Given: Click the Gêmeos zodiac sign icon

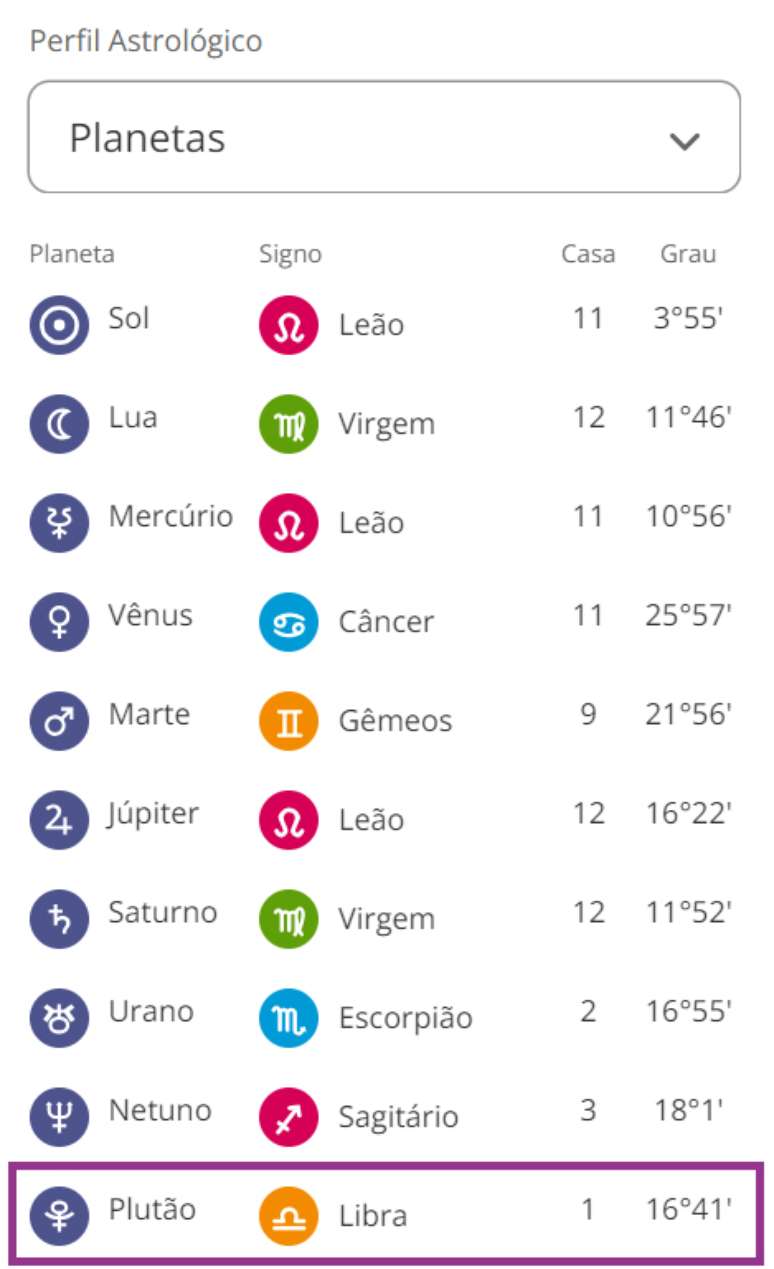Looking at the screenshot, I should [x=289, y=721].
